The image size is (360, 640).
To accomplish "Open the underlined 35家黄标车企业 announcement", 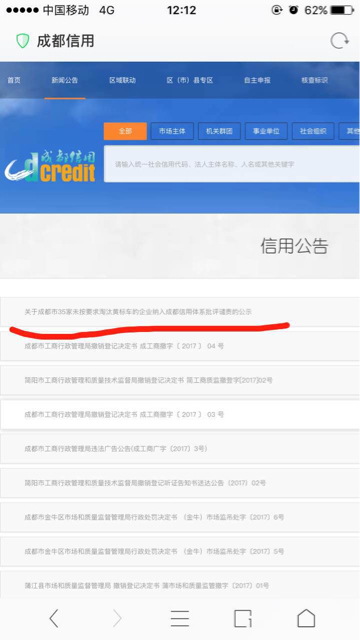I will (180, 312).
